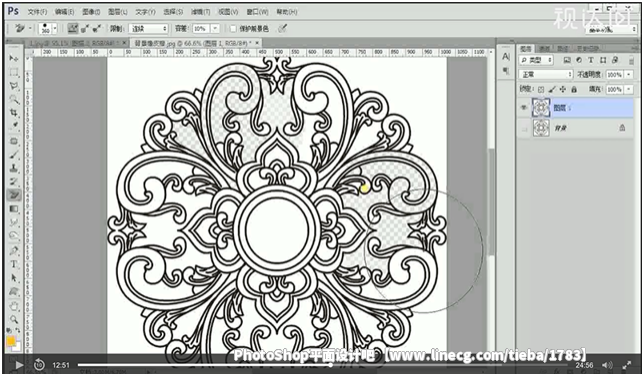This screenshot has height=374, width=642.
Task: Select the Background Eraser tool in toolbox
Action: [14, 195]
